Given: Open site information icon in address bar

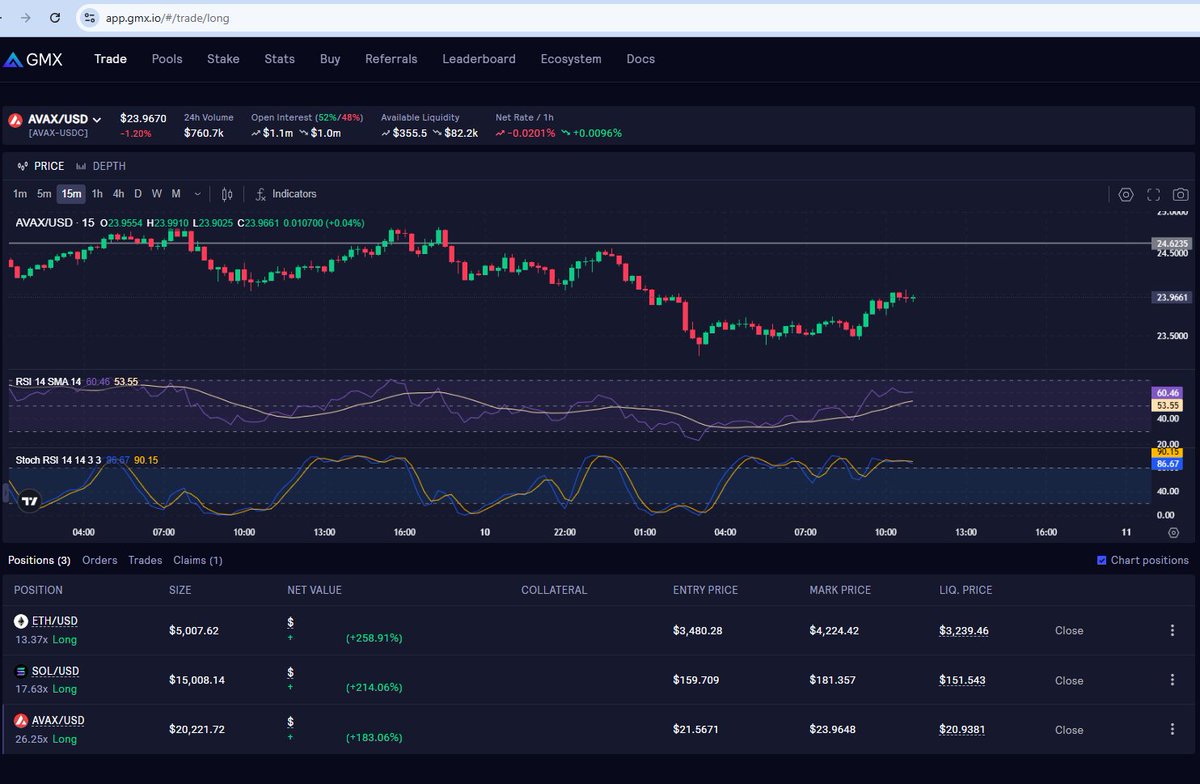Looking at the screenshot, I should tap(90, 18).
